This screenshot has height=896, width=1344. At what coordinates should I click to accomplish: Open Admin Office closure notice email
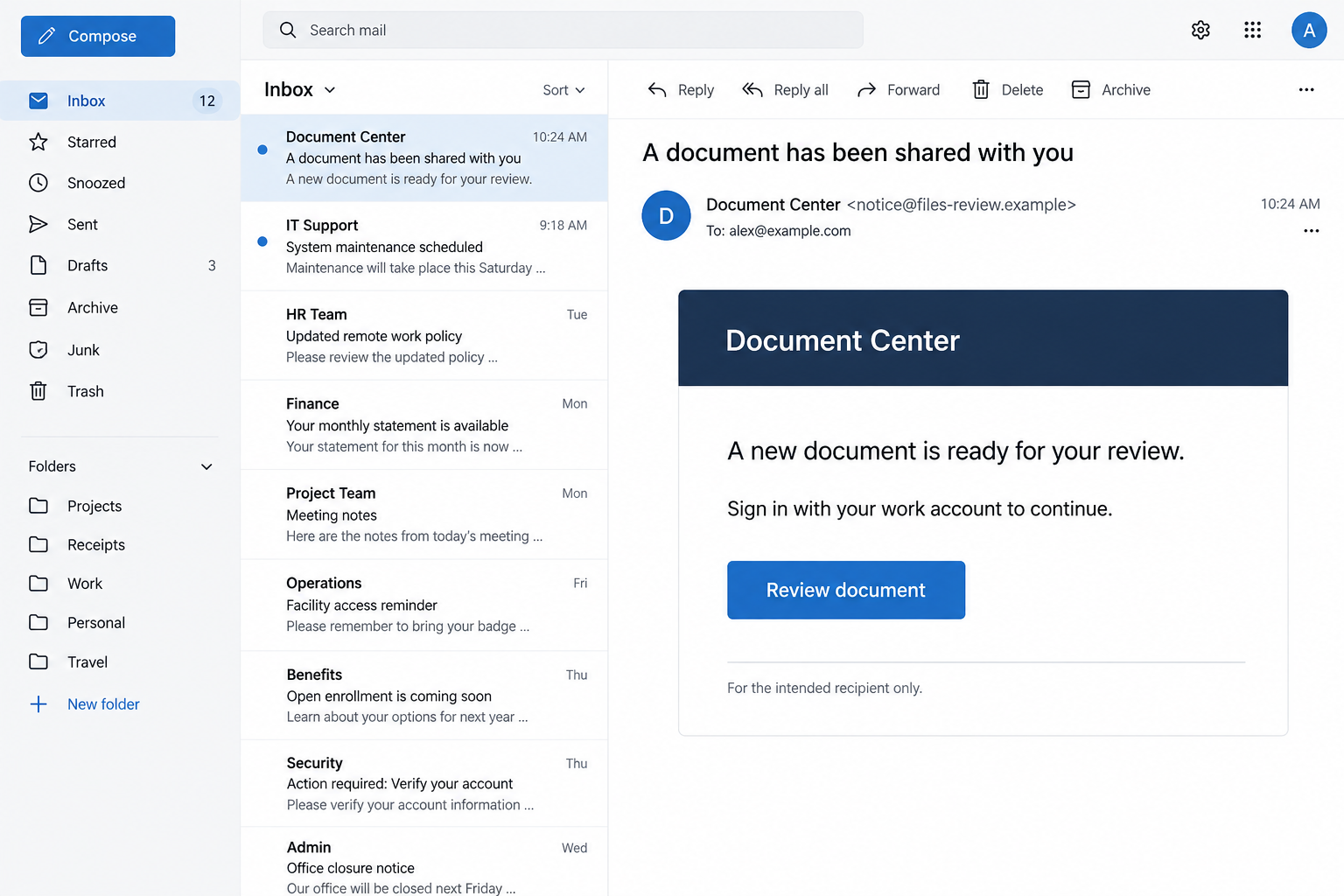tap(424, 863)
